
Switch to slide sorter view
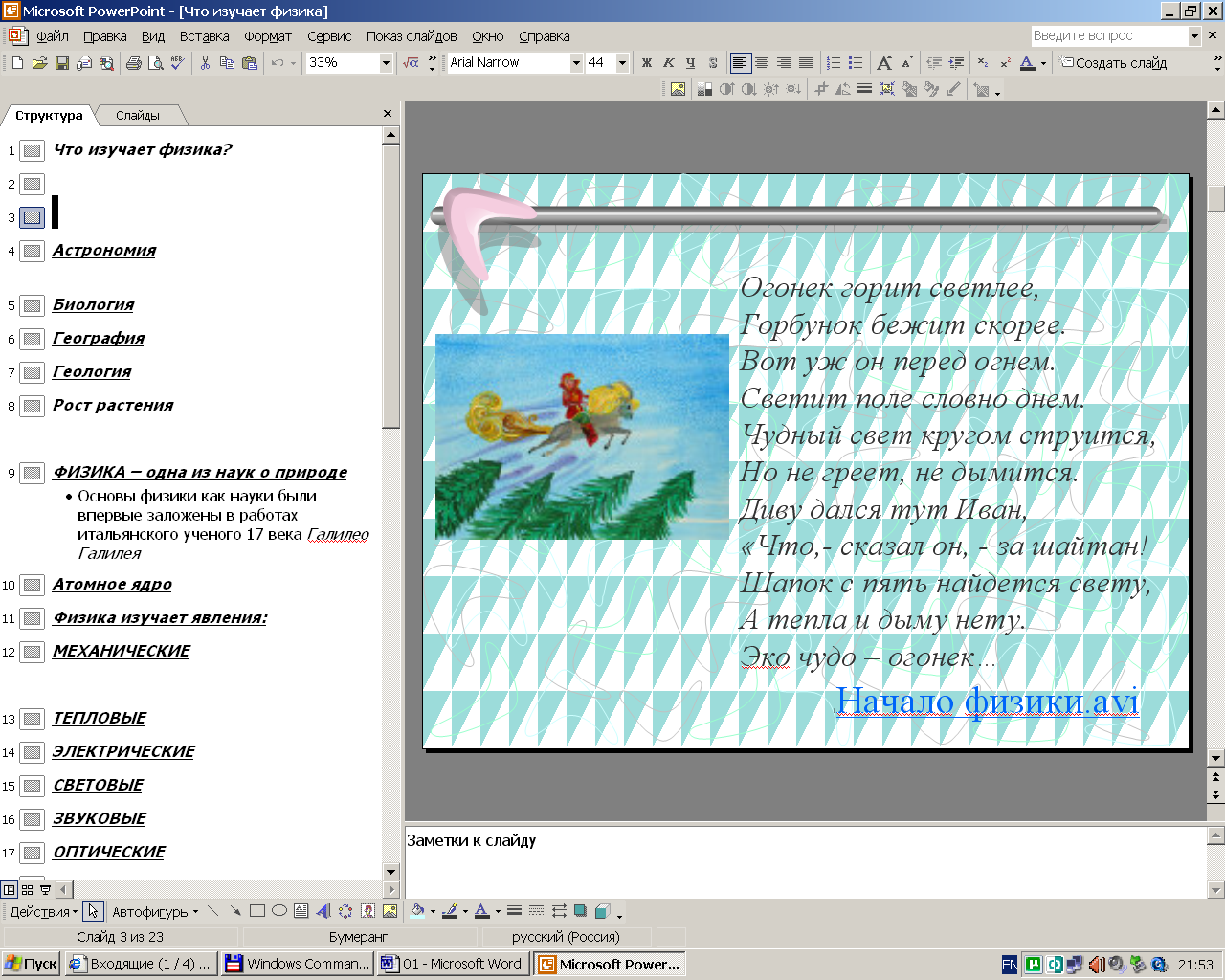click(27, 889)
